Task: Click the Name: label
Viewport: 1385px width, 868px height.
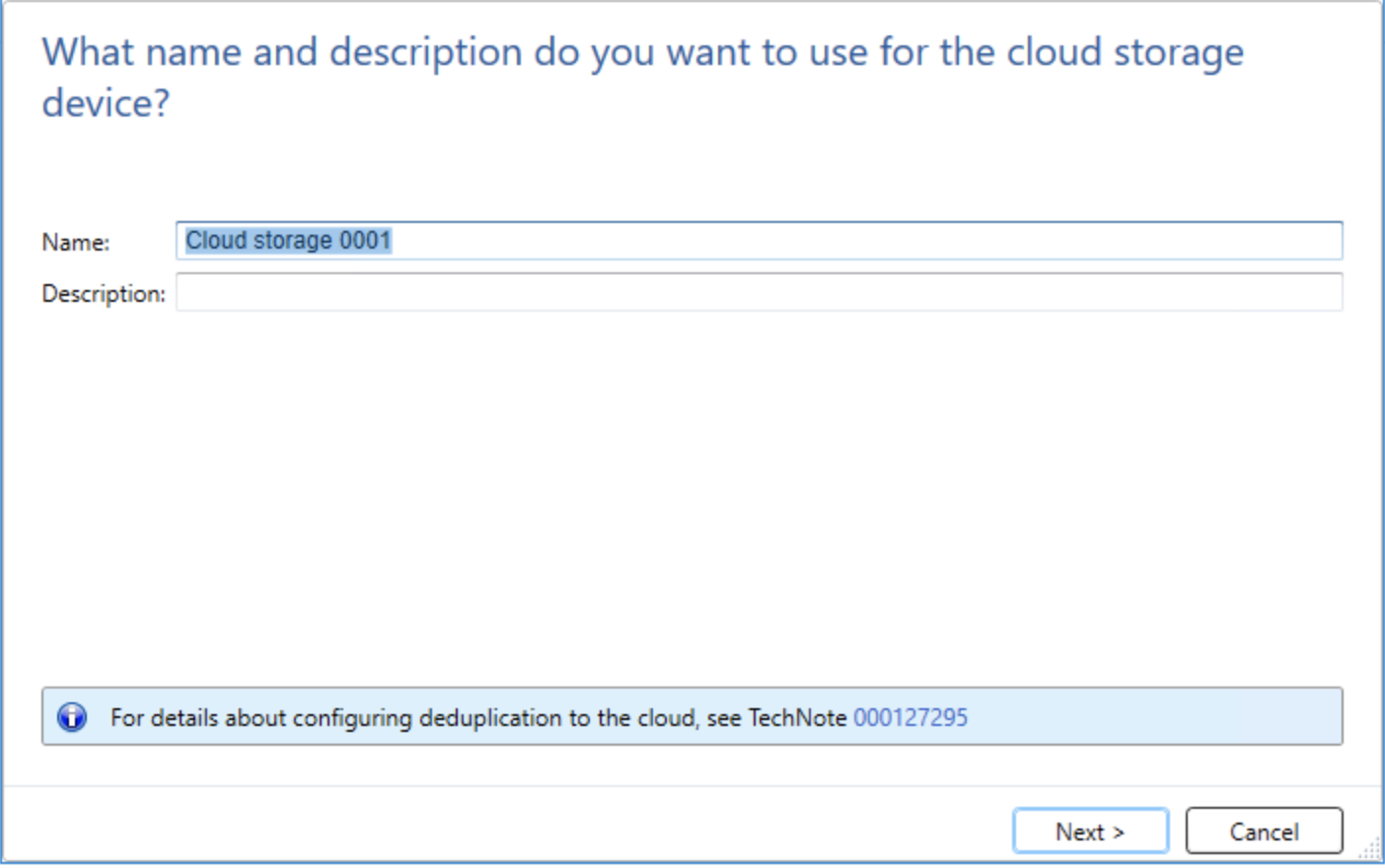Action: 76,243
